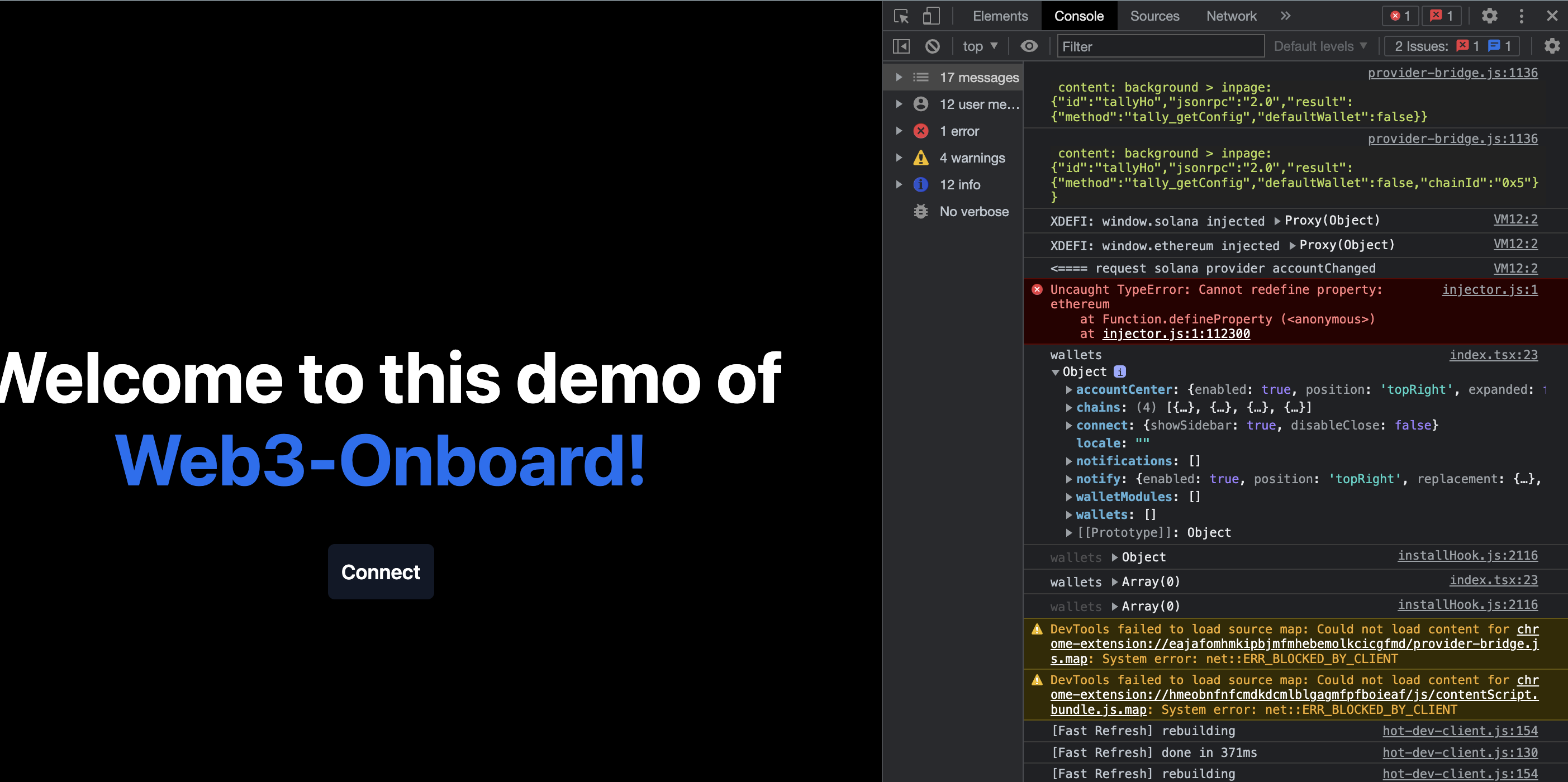Screen dimensions: 1568x782
Task: Click the console Filter input field
Action: 1160,46
